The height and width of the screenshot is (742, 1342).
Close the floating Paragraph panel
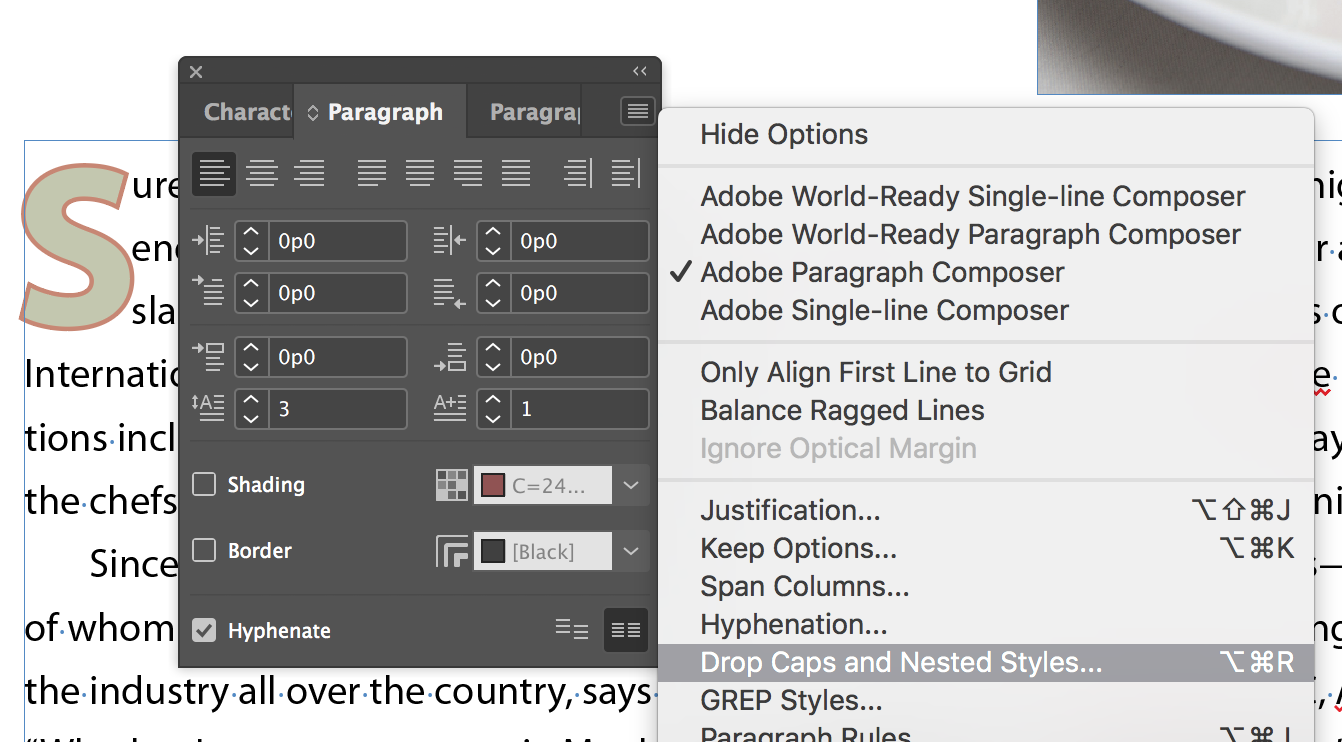click(196, 72)
